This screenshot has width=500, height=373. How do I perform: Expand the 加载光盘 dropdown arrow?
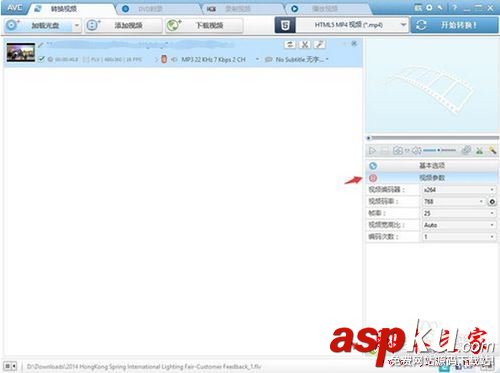[77, 25]
